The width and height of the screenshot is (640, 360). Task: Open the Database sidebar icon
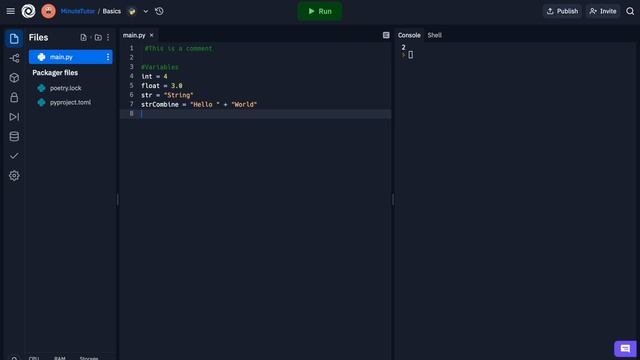14,137
